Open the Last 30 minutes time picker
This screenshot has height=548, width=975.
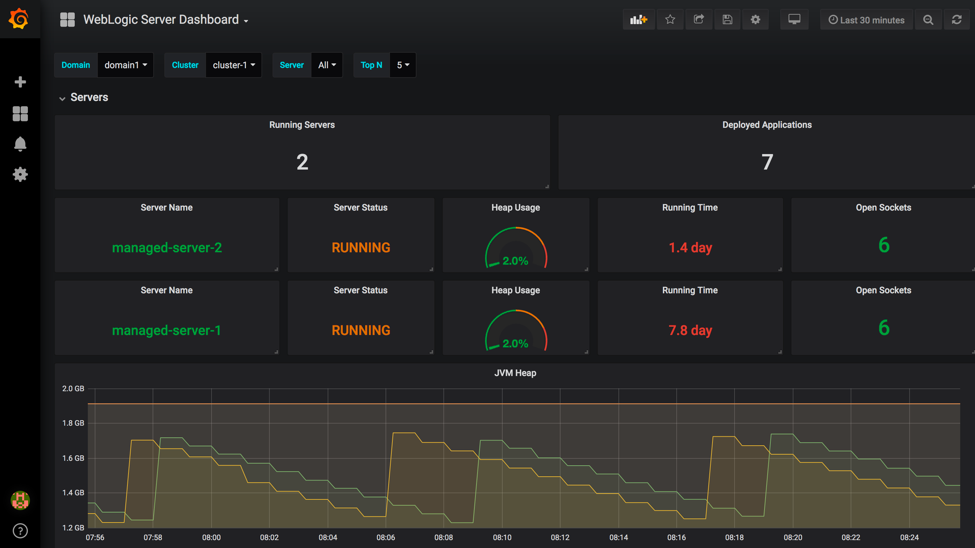click(x=866, y=20)
